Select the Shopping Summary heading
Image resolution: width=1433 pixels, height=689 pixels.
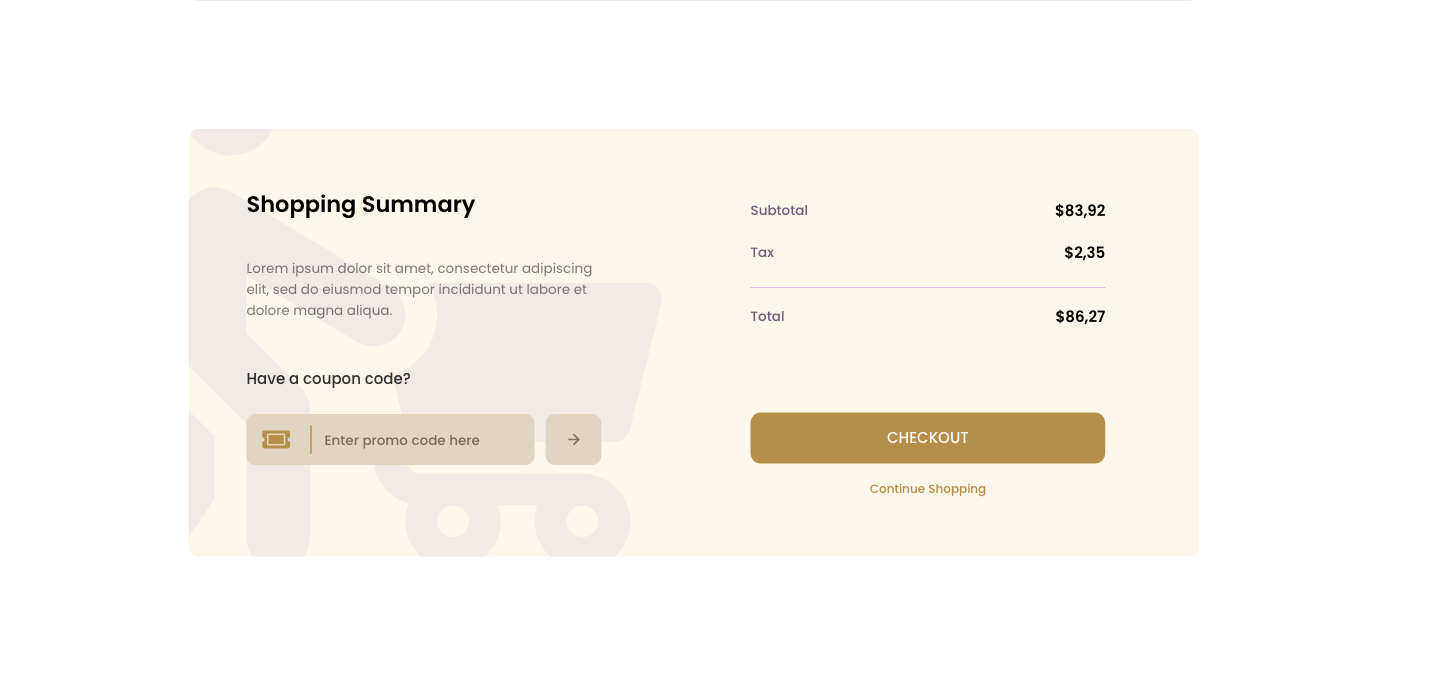point(360,204)
